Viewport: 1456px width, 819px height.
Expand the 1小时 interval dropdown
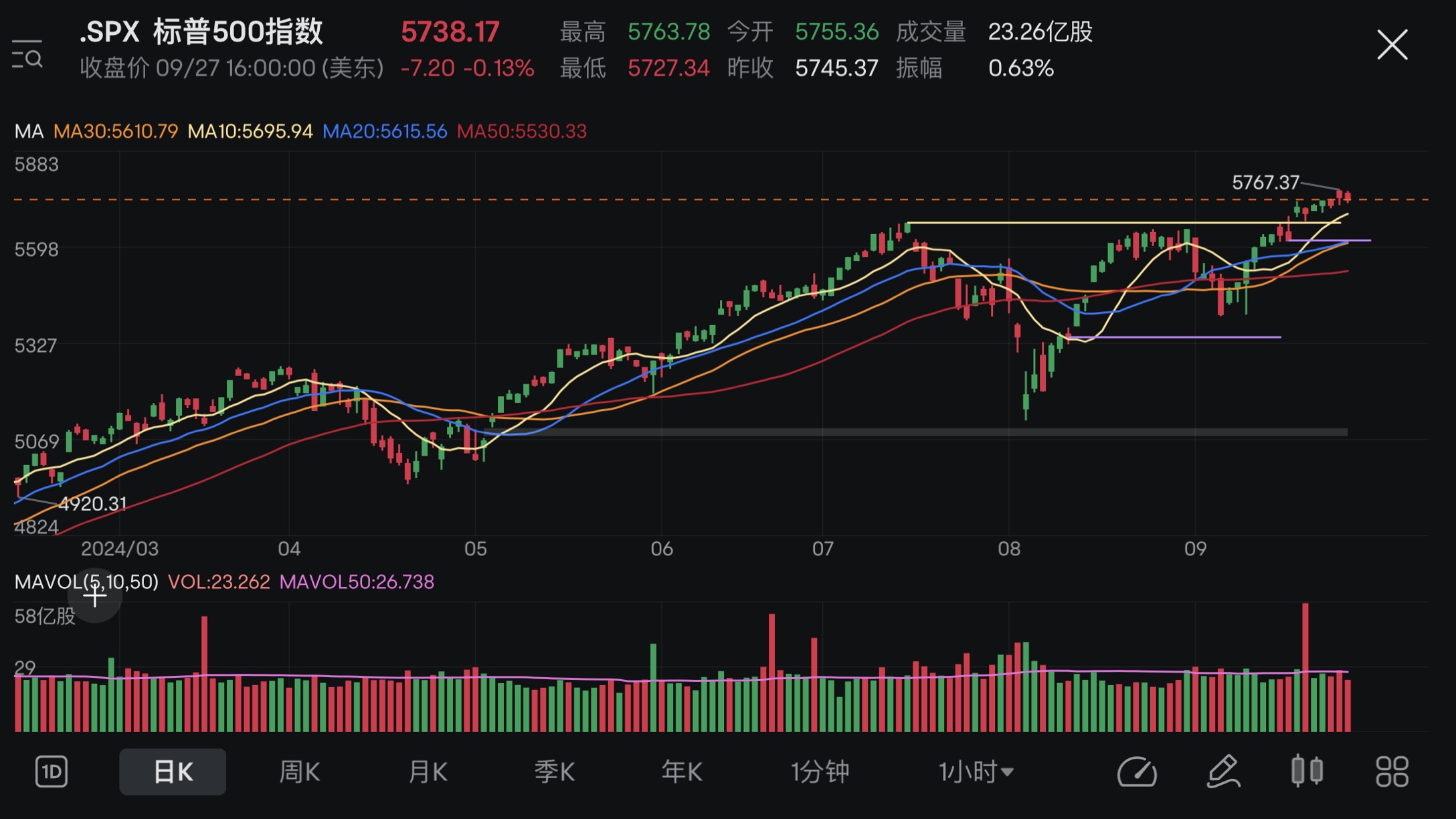point(976,771)
